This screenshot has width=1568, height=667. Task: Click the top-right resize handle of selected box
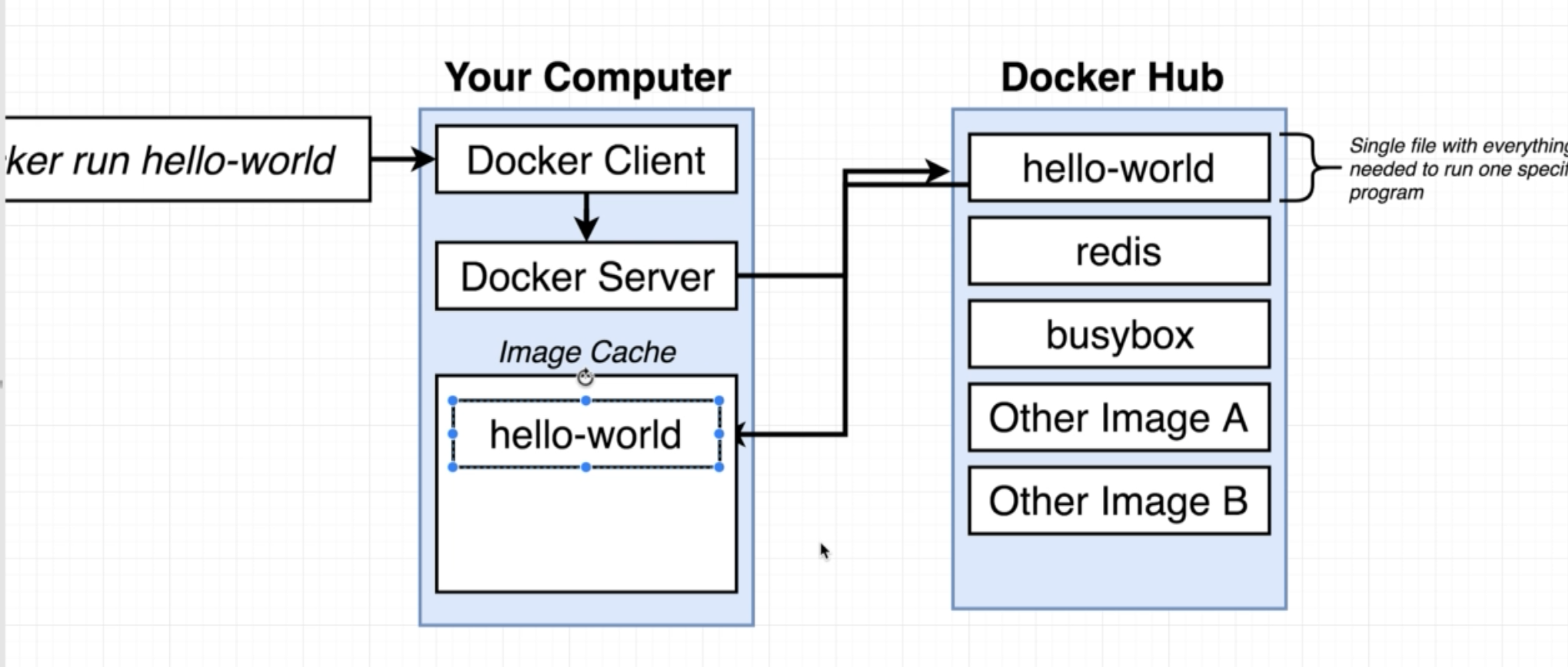[x=719, y=400]
